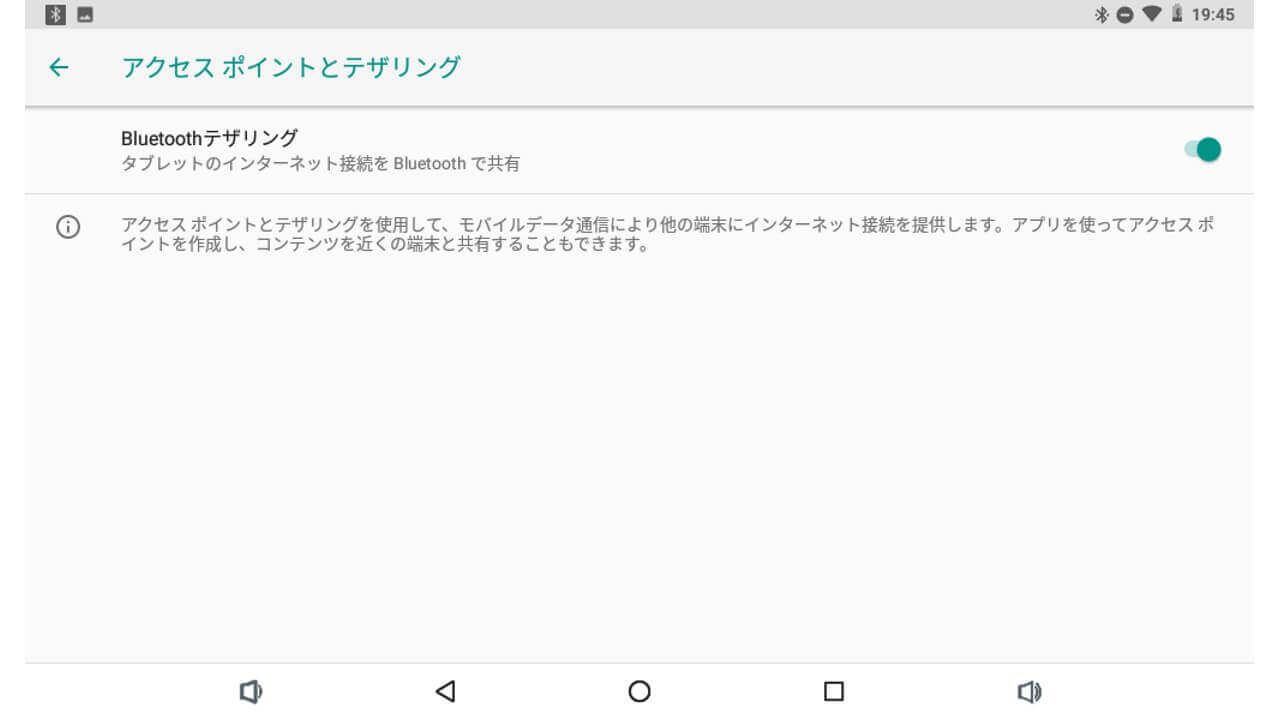
Task: Tap the circle home navigation button
Action: pos(639,691)
